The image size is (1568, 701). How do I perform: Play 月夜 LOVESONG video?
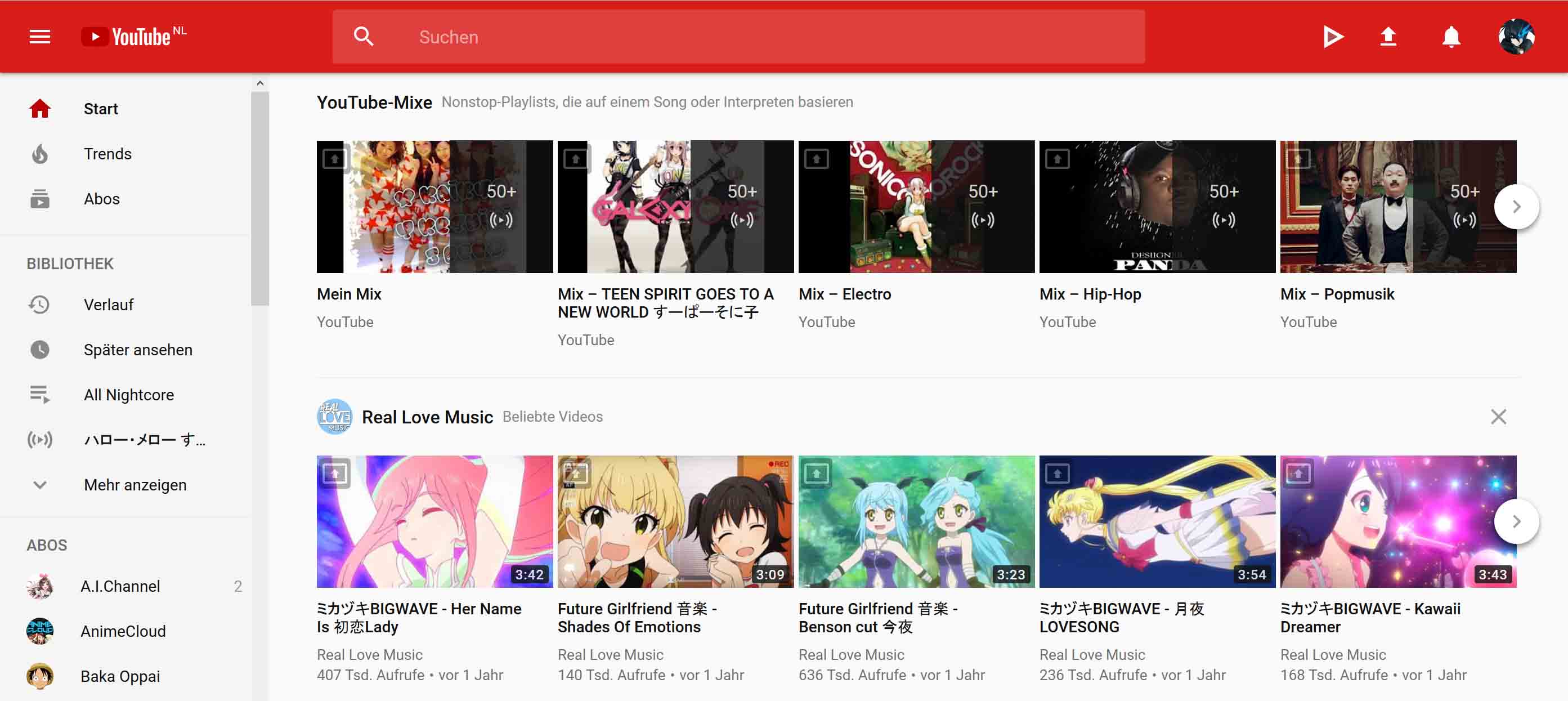[1157, 521]
